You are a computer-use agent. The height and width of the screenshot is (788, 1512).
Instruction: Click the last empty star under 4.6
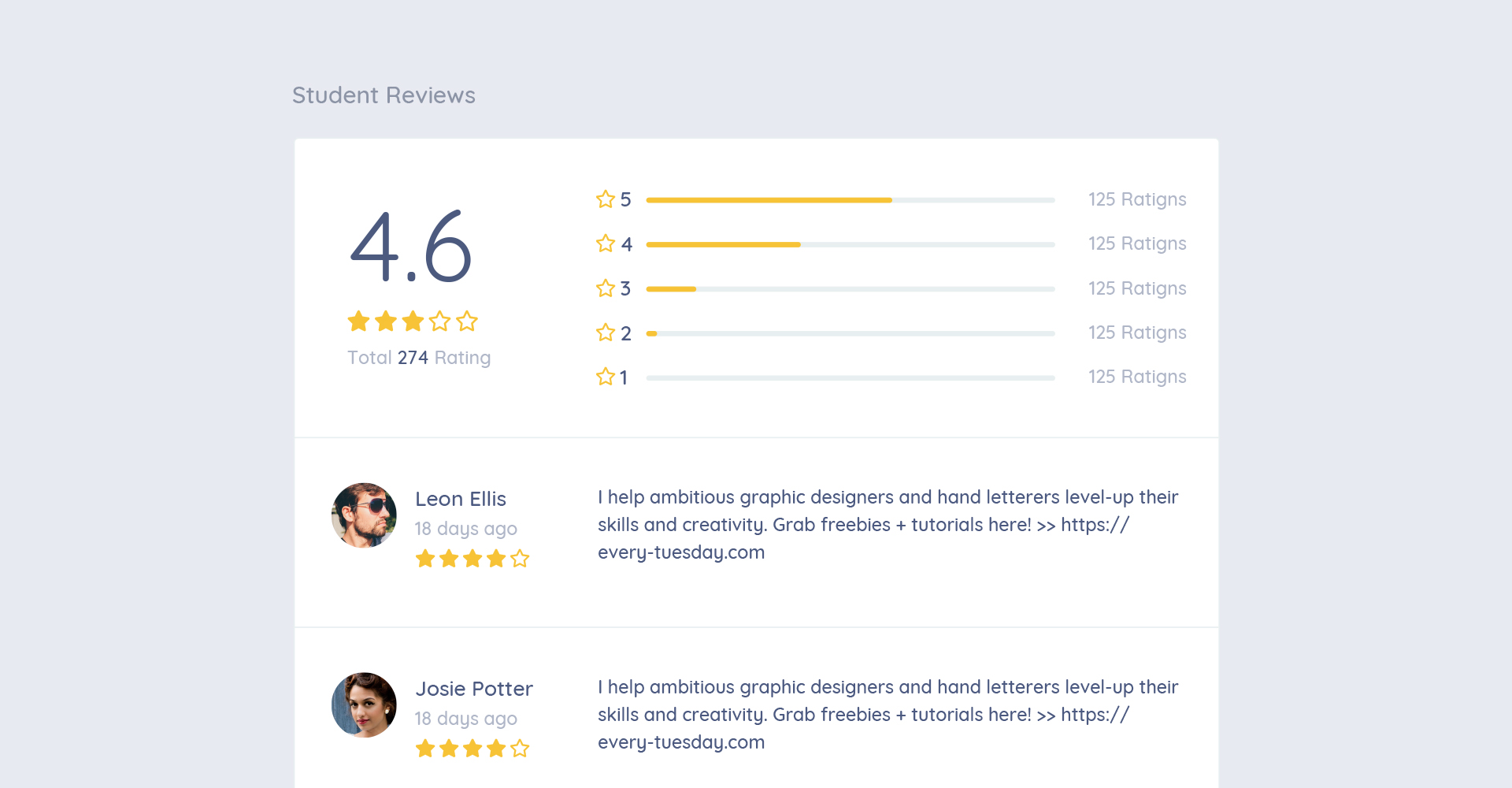pyautogui.click(x=467, y=321)
